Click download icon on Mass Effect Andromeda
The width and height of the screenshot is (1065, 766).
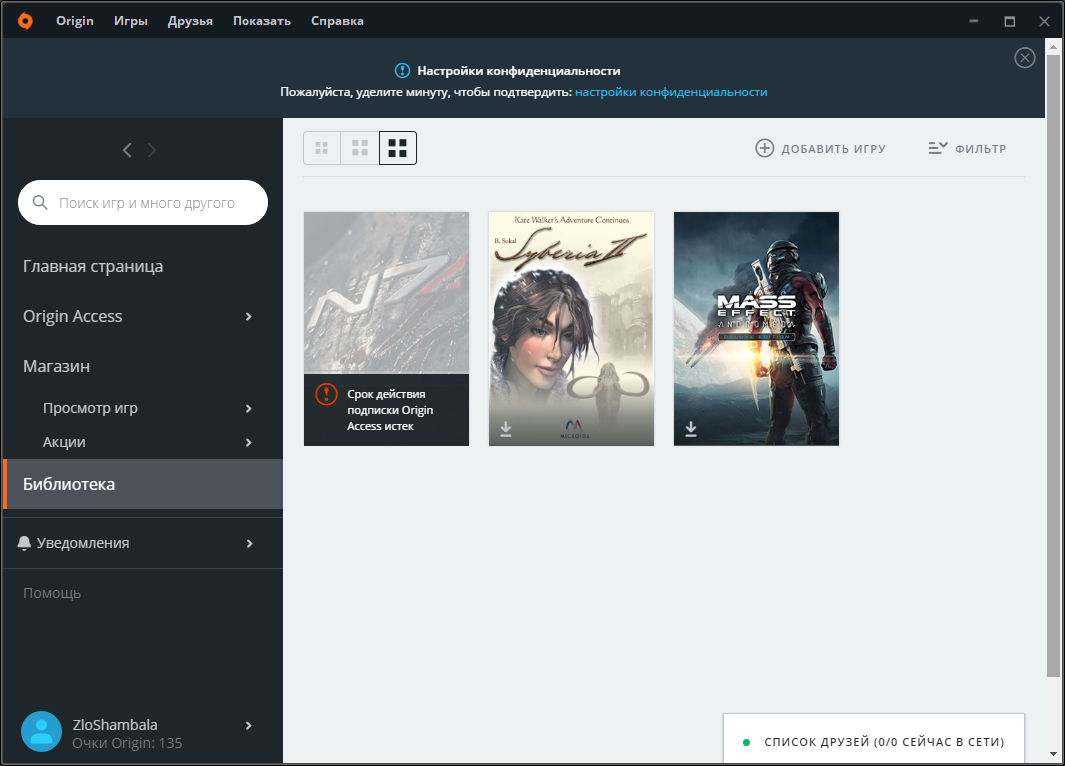691,428
